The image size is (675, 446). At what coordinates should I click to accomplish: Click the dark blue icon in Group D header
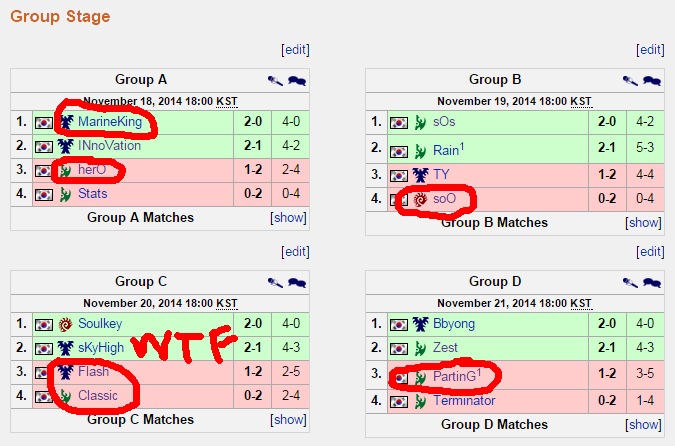point(652,282)
